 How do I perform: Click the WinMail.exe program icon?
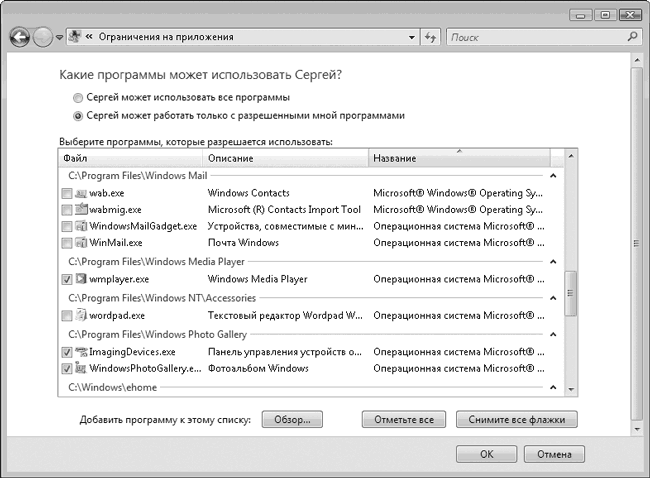pos(81,243)
